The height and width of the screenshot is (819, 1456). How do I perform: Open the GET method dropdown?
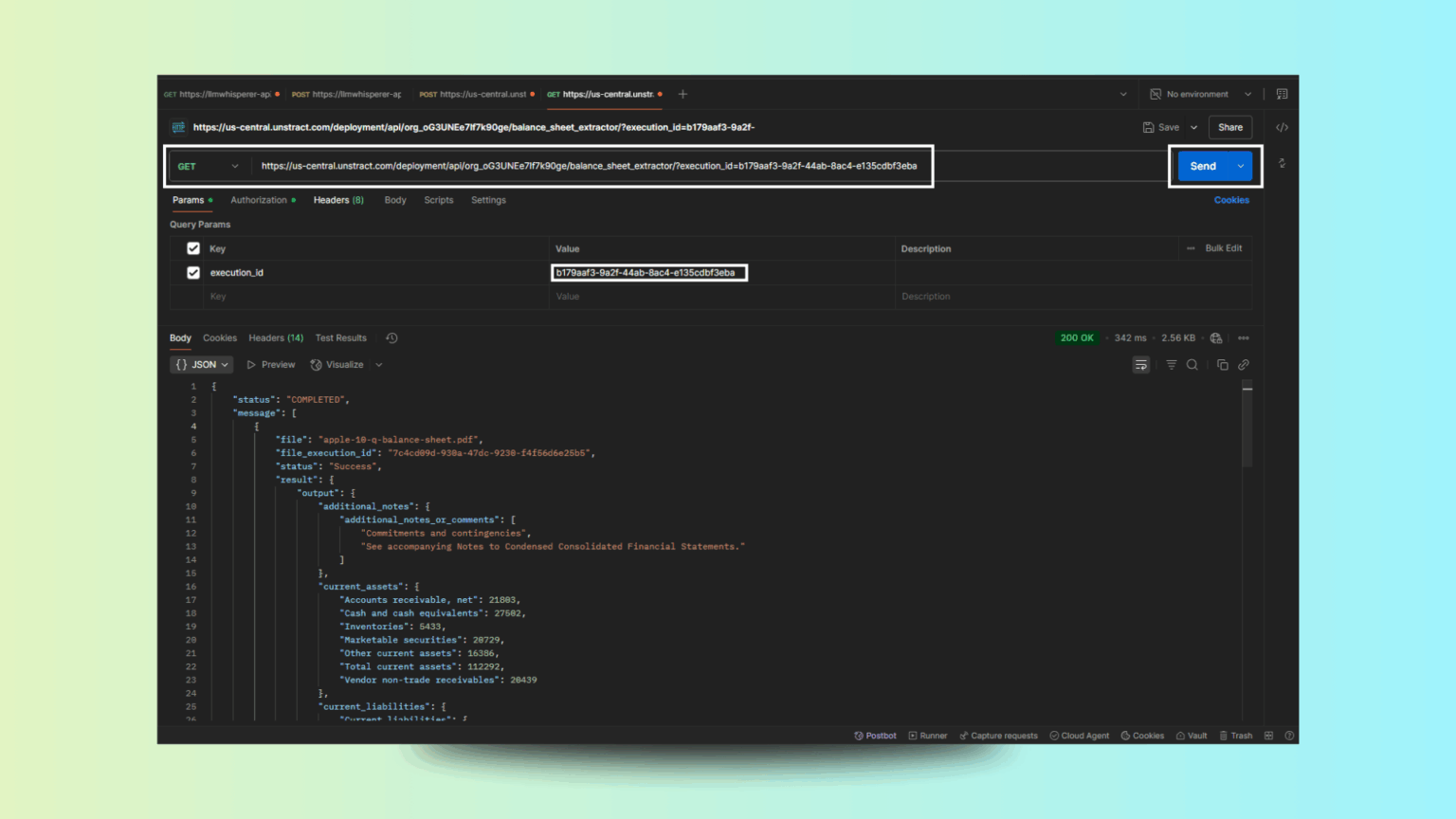[x=209, y=166]
